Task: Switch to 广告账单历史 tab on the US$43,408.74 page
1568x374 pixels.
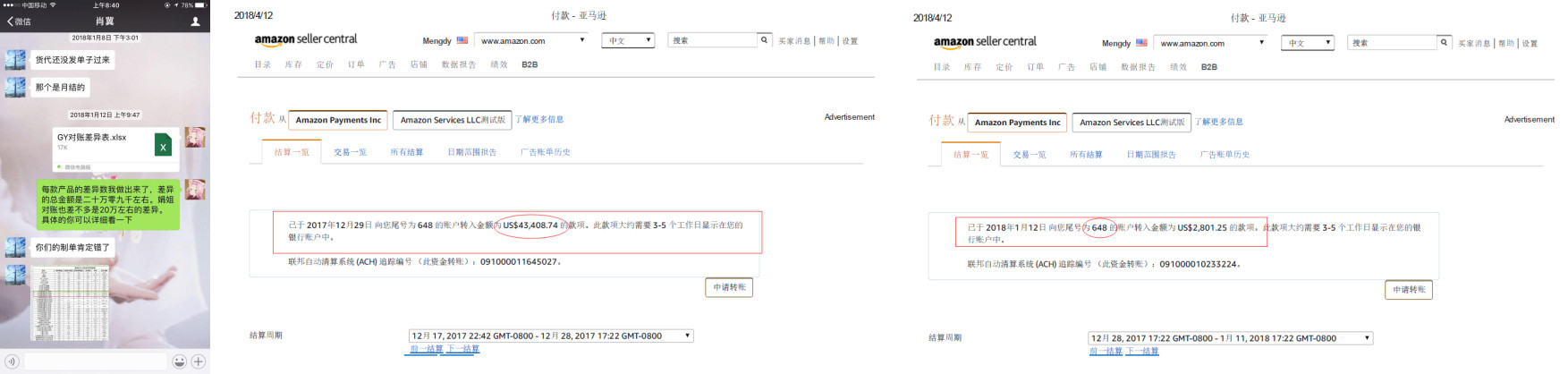Action: pos(545,152)
